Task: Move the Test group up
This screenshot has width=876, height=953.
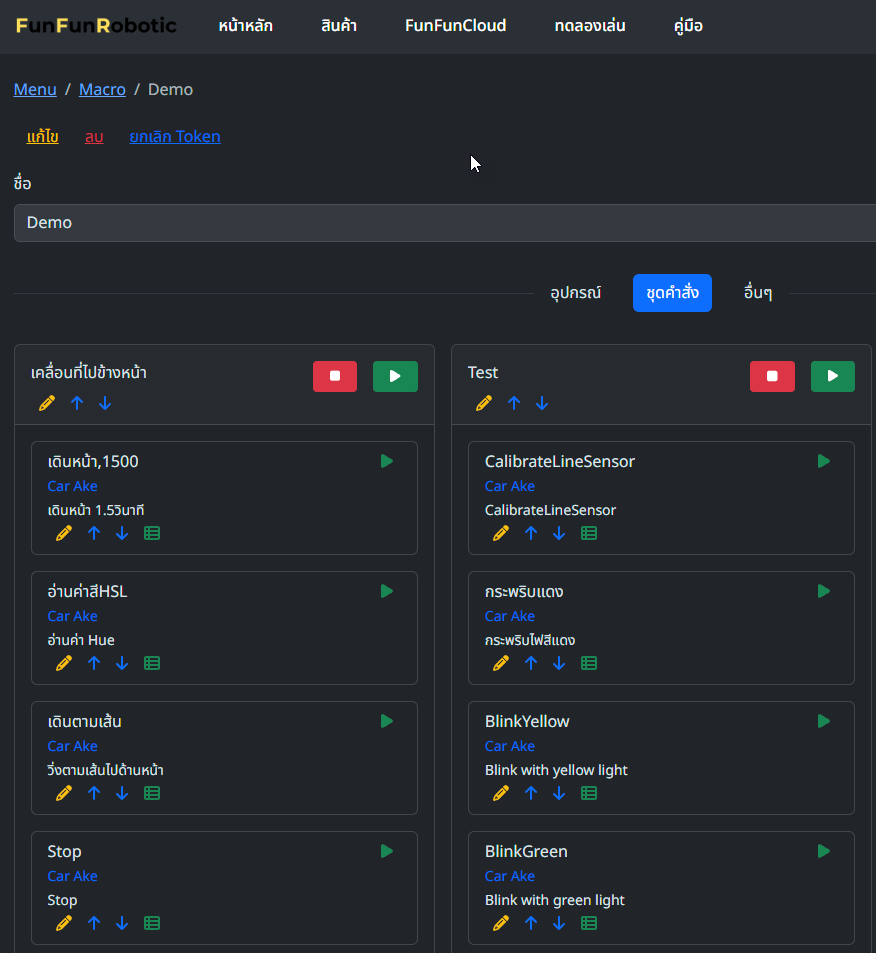Action: coord(514,403)
